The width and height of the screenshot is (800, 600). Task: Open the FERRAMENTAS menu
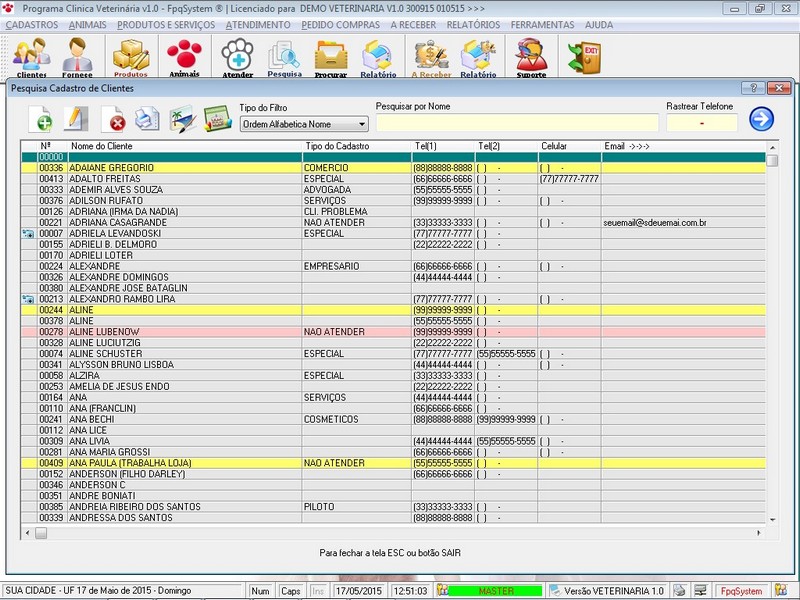point(542,25)
